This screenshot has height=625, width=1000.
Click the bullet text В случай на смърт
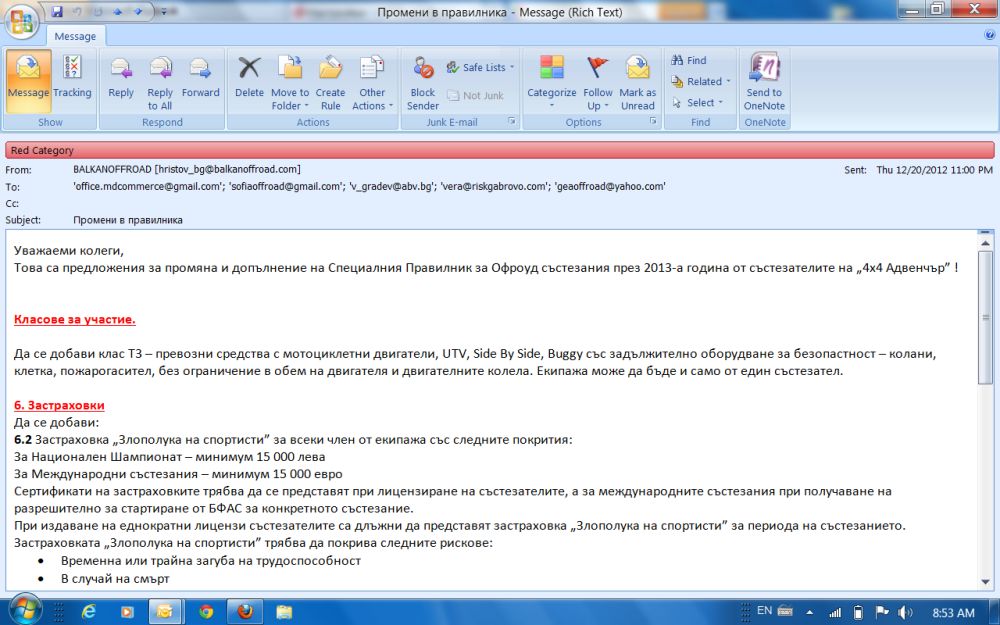(x=115, y=578)
